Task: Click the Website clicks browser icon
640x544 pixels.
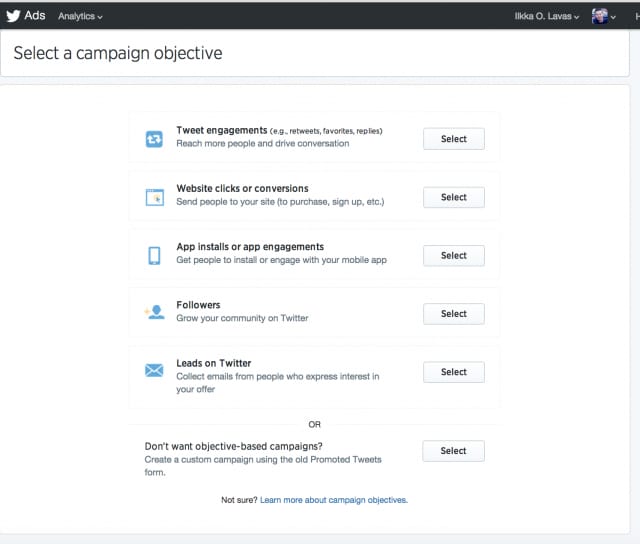Action: click(x=154, y=197)
